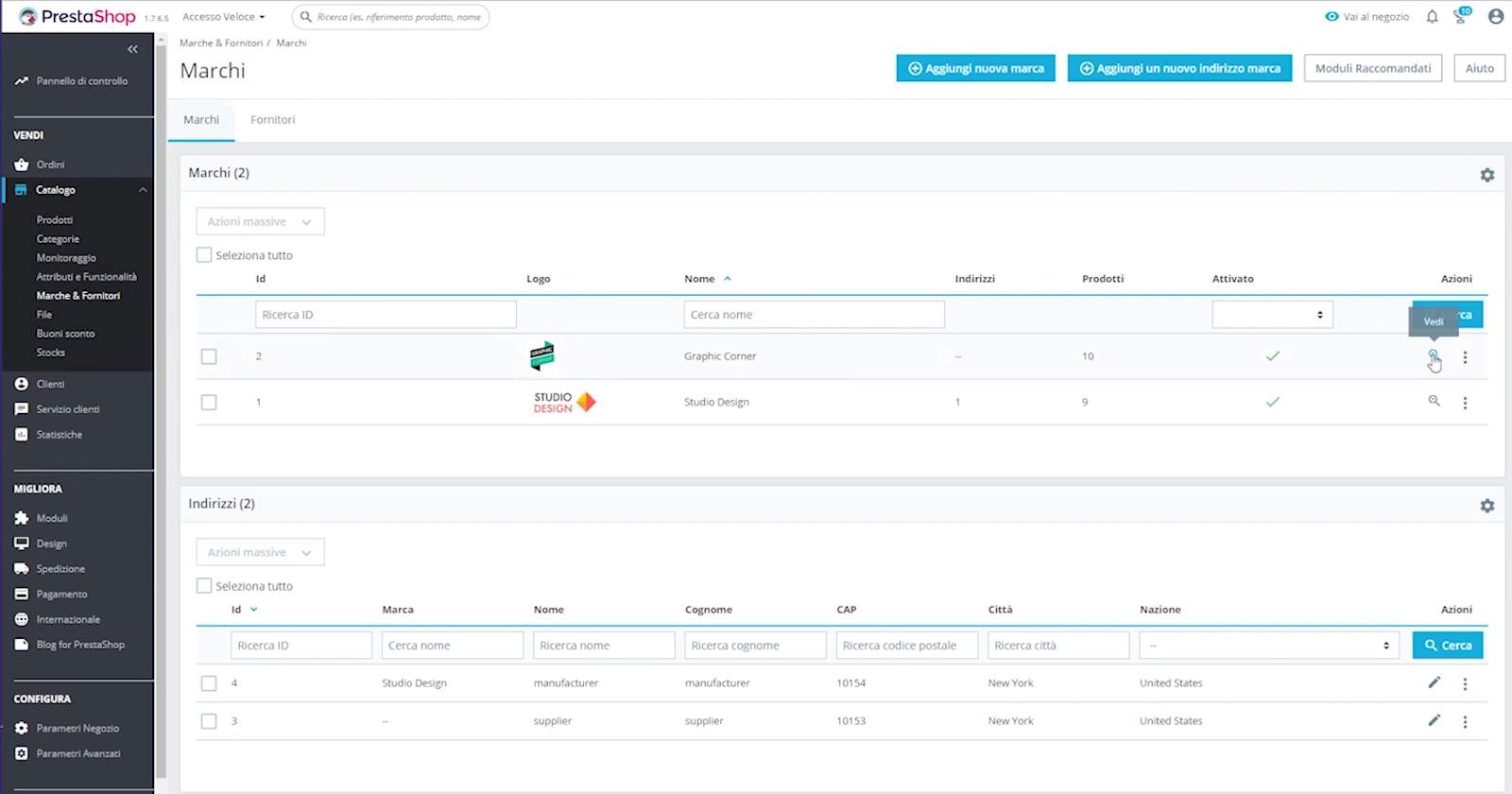This screenshot has height=794, width=1512.
Task: Check the box for address ID 3
Action: [209, 721]
